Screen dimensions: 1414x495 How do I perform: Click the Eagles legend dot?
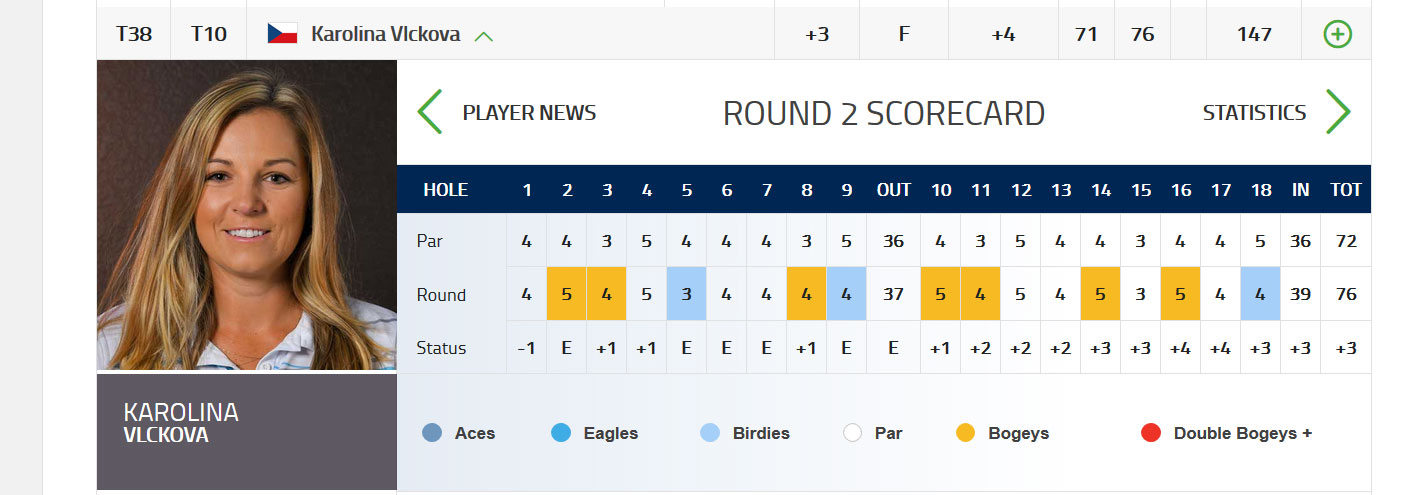coord(561,433)
